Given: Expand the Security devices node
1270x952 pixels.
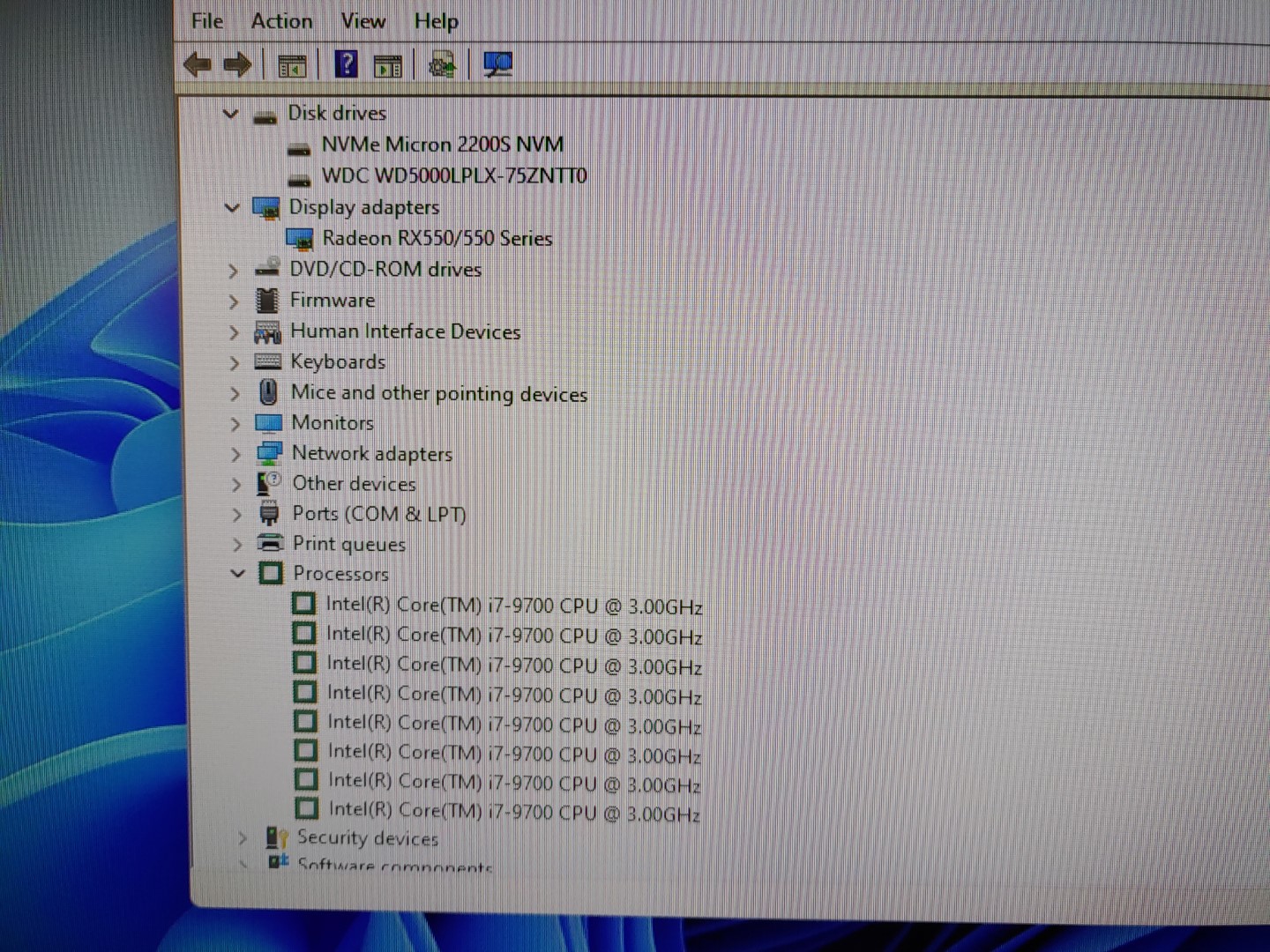Looking at the screenshot, I should [x=243, y=838].
